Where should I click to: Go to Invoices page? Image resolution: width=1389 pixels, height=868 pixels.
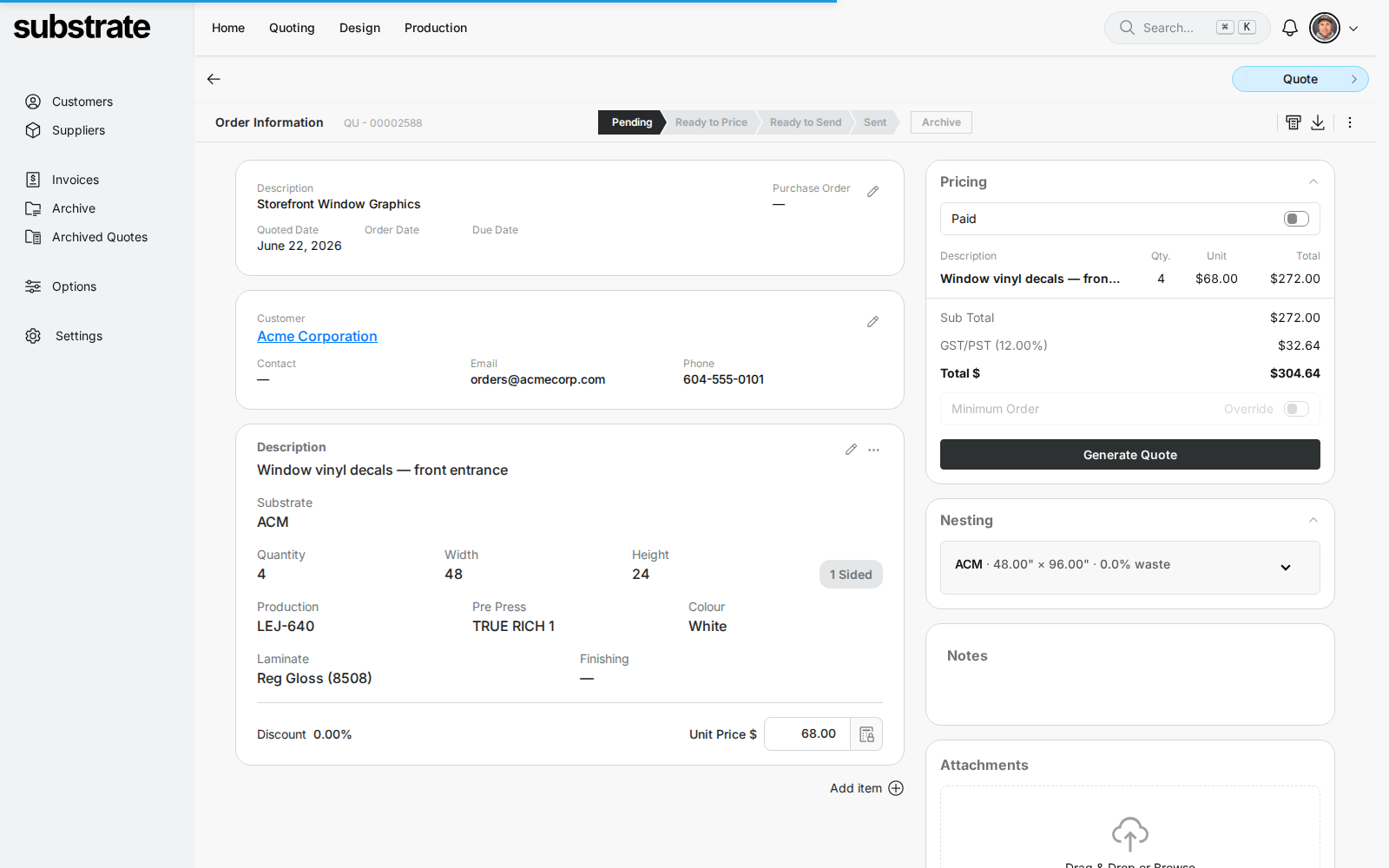click(x=63, y=180)
